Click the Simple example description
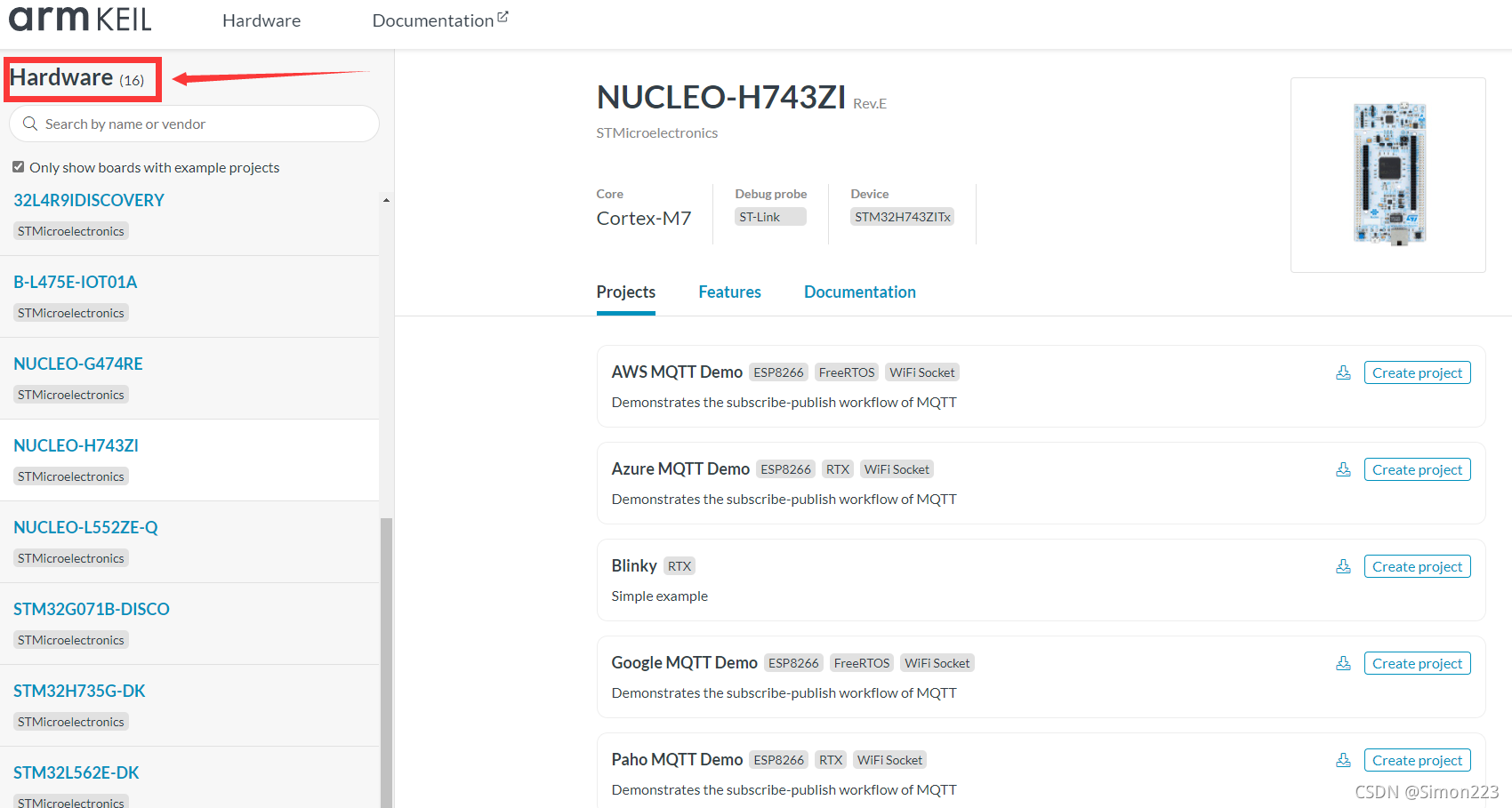 660,596
